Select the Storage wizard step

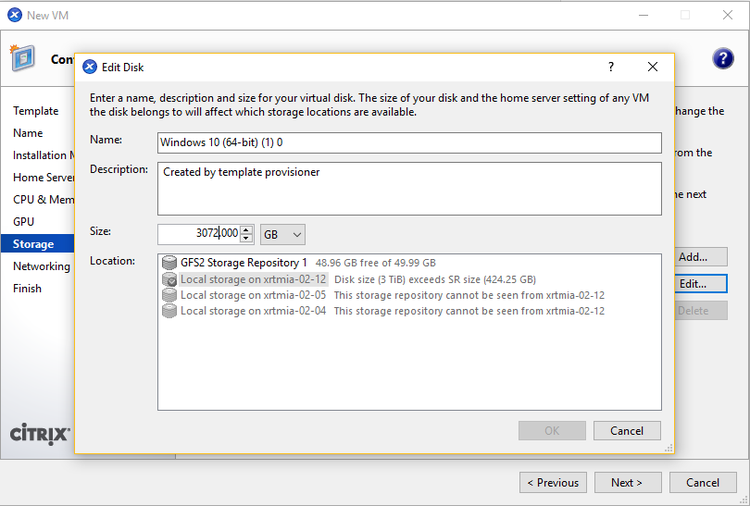(37, 244)
